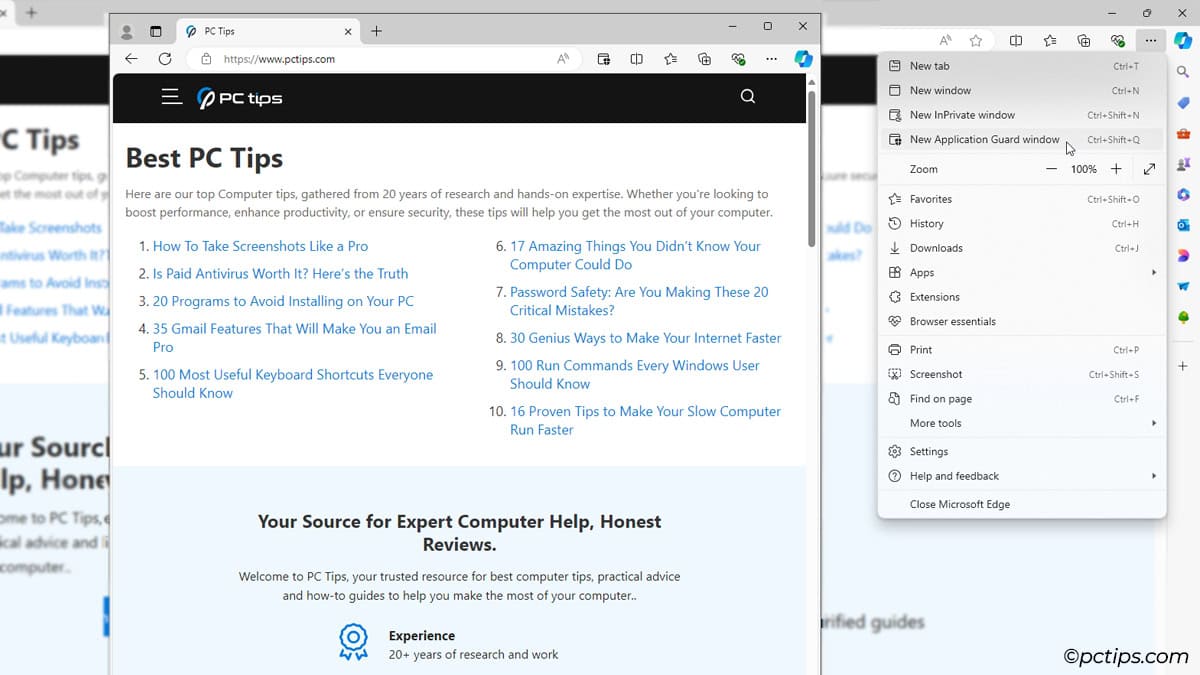Add the page to favorites in the background window

[x=976, y=41]
